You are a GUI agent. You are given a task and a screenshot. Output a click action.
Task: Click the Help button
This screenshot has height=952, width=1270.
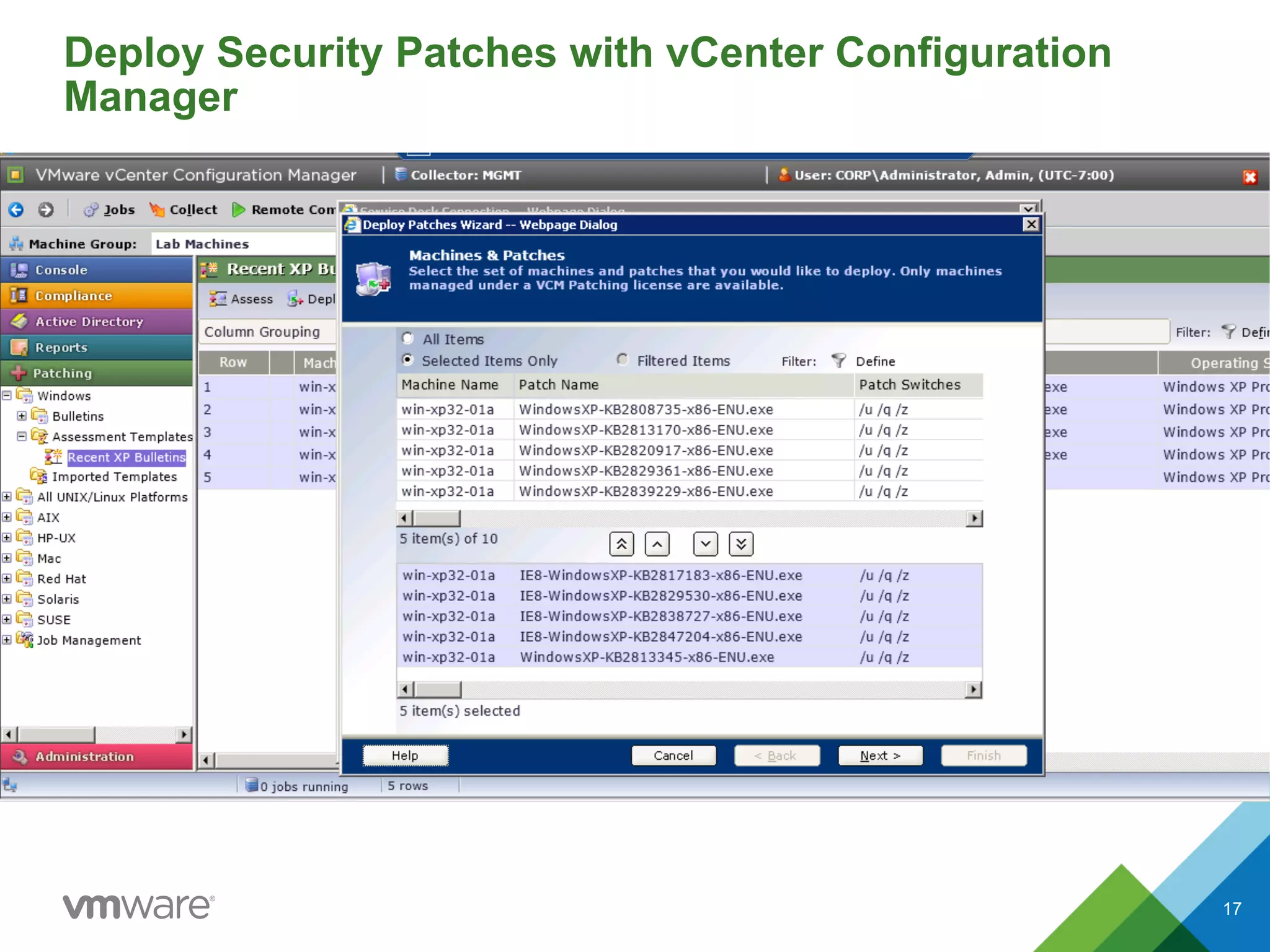(405, 756)
